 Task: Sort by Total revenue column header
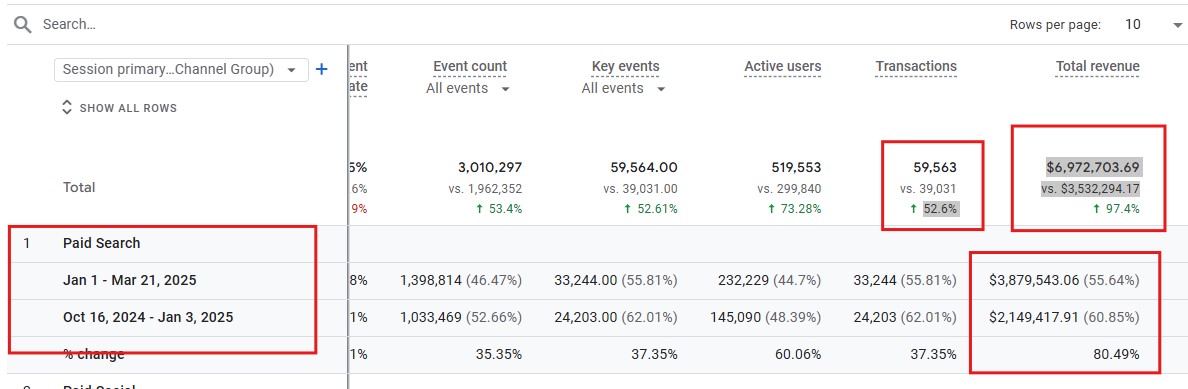point(1097,66)
